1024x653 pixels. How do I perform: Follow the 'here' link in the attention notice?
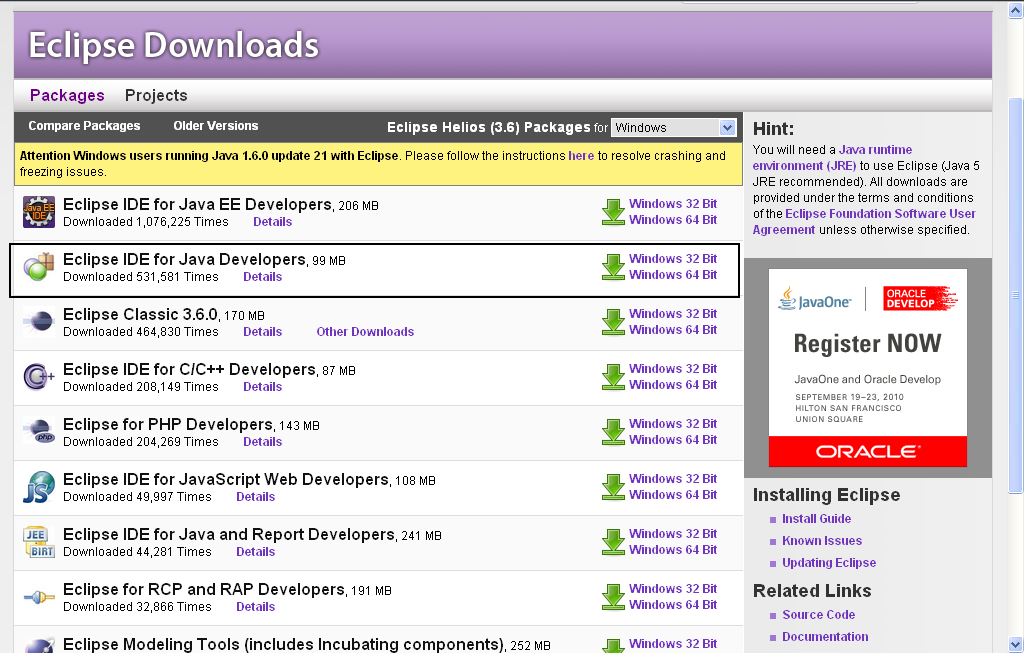(581, 155)
